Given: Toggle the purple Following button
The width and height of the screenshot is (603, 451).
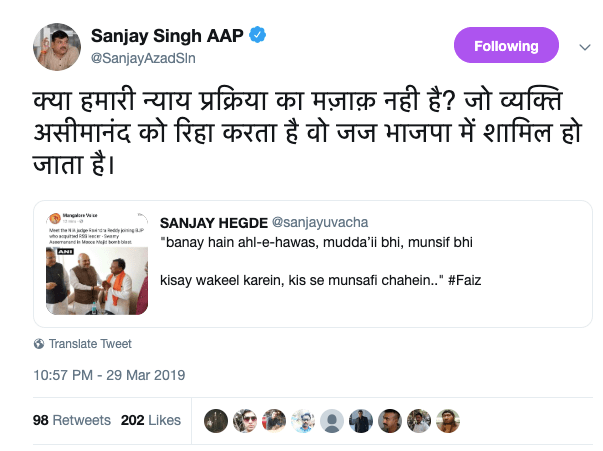Looking at the screenshot, I should (x=506, y=46).
